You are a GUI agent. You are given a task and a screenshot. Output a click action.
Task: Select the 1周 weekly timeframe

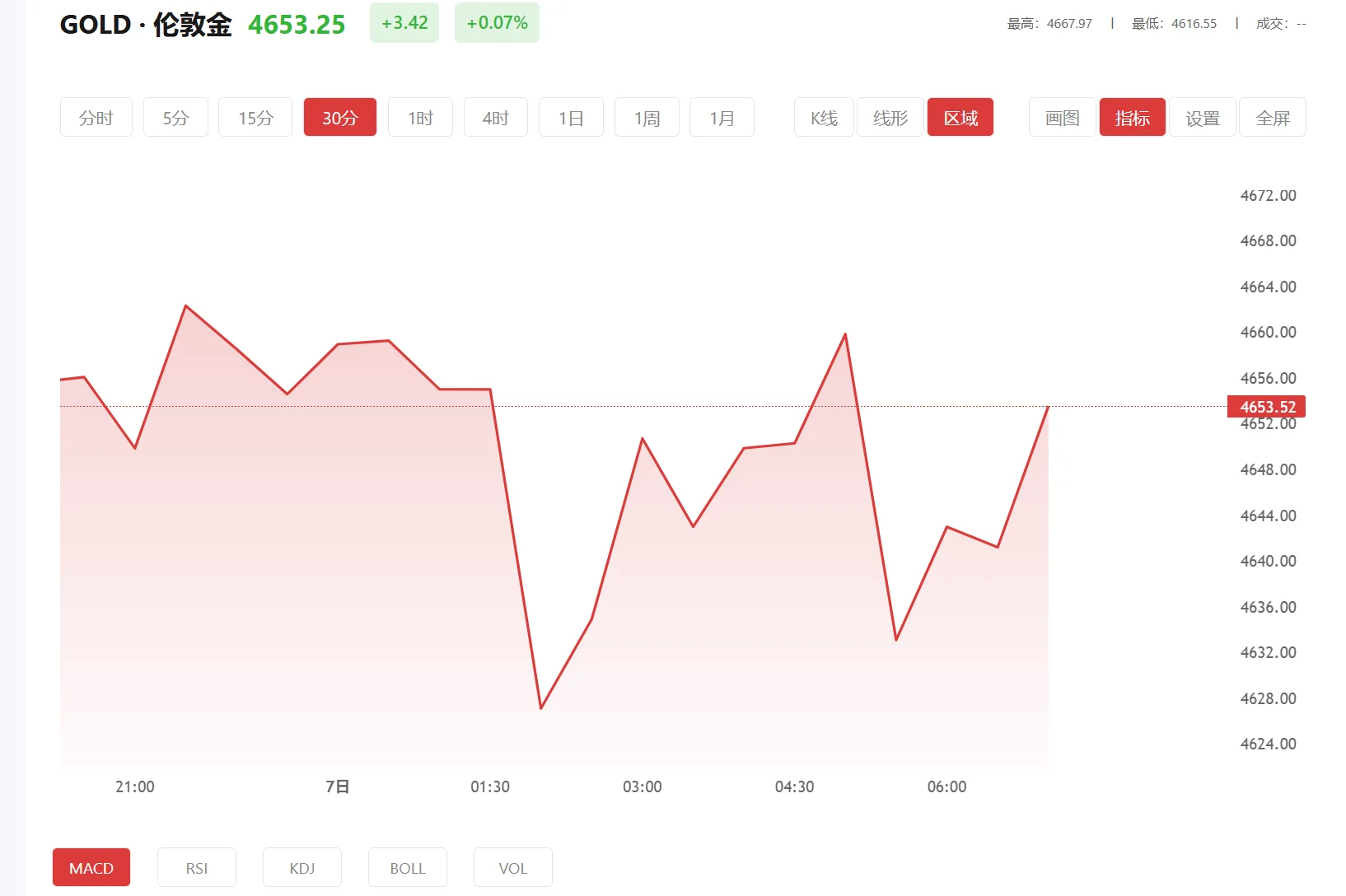[646, 117]
